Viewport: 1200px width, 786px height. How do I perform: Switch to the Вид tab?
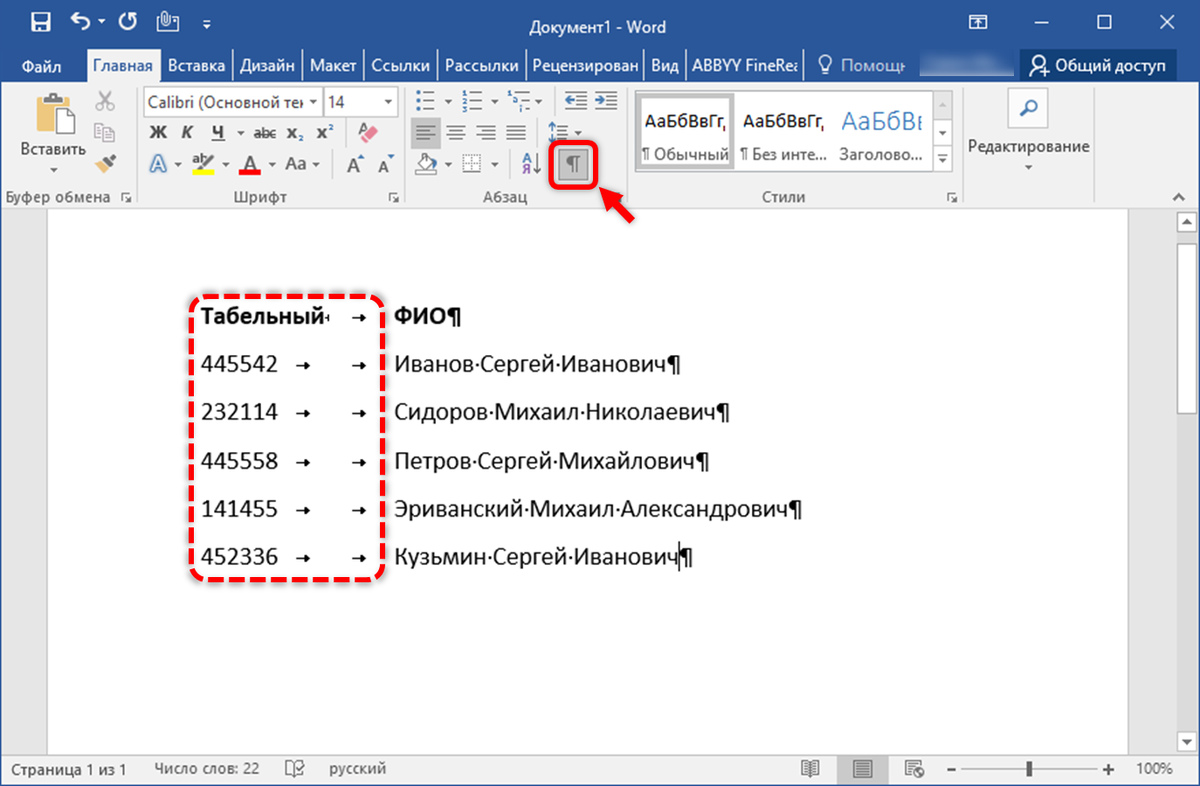(x=665, y=66)
